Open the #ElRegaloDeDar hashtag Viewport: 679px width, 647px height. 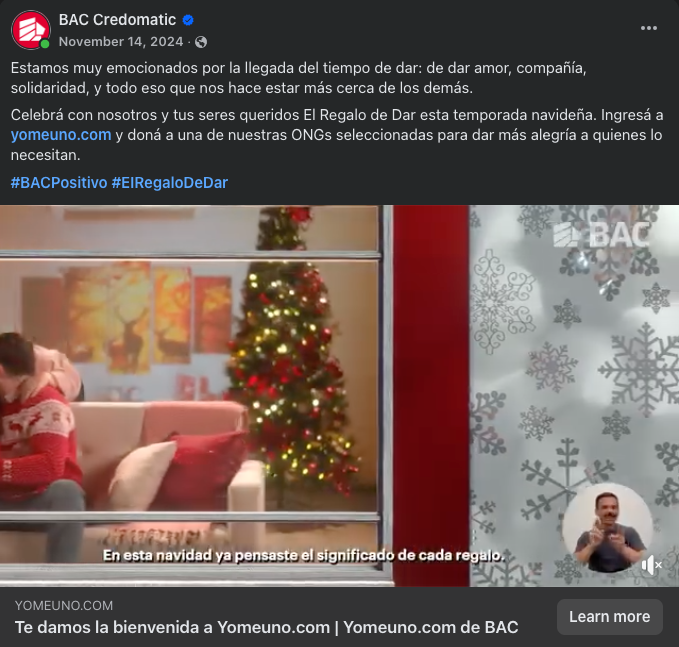tap(170, 182)
